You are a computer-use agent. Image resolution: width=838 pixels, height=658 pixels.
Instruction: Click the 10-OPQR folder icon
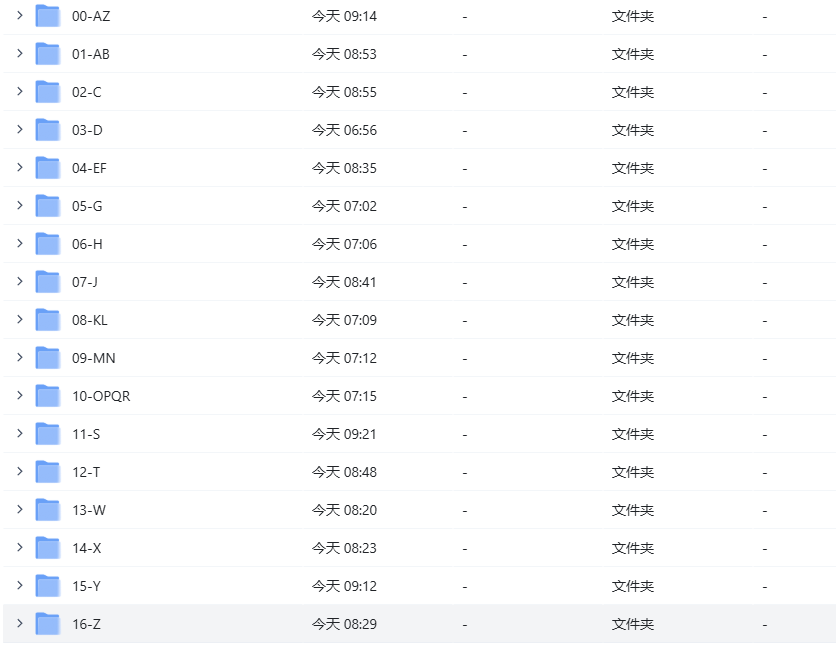(x=48, y=396)
